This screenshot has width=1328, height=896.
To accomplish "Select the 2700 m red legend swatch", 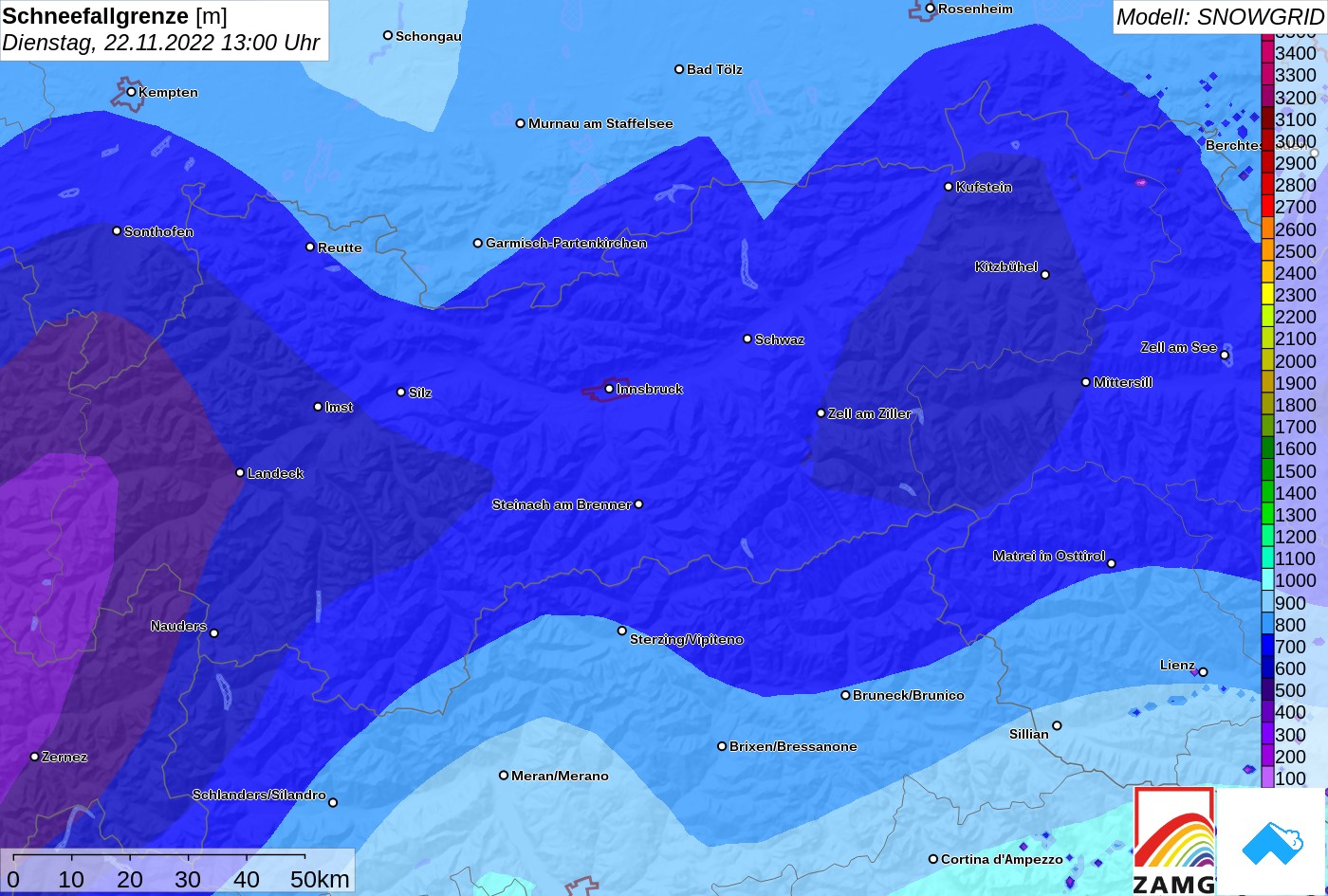I will [1267, 207].
